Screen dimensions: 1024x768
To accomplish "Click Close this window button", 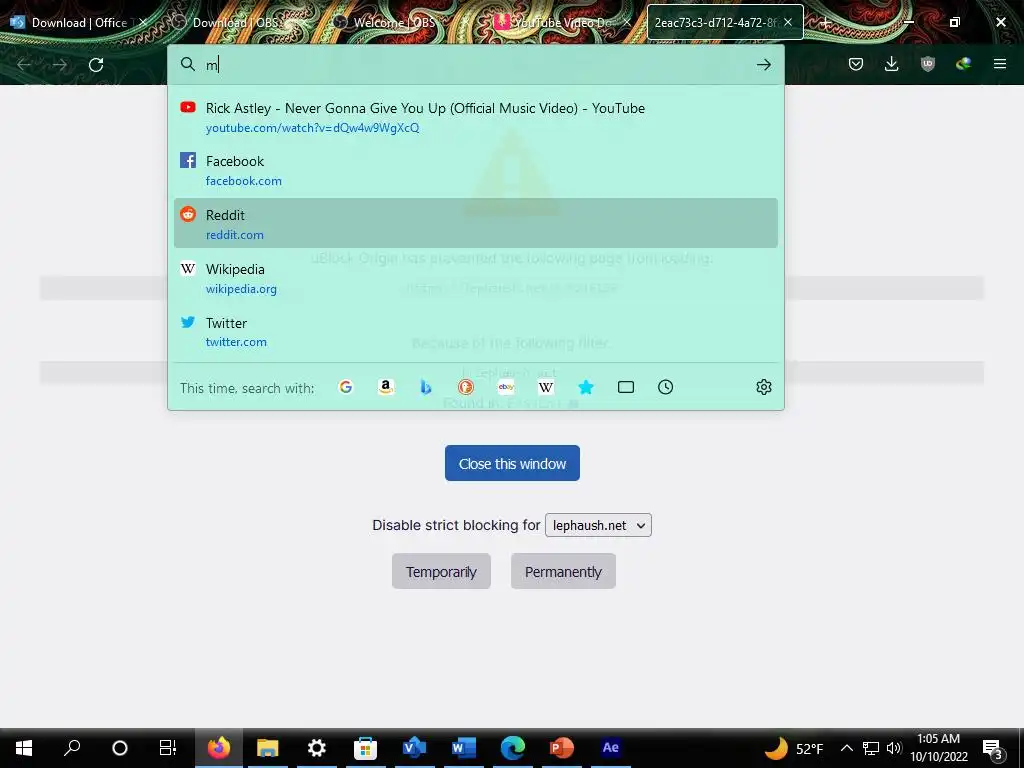I will 512,464.
